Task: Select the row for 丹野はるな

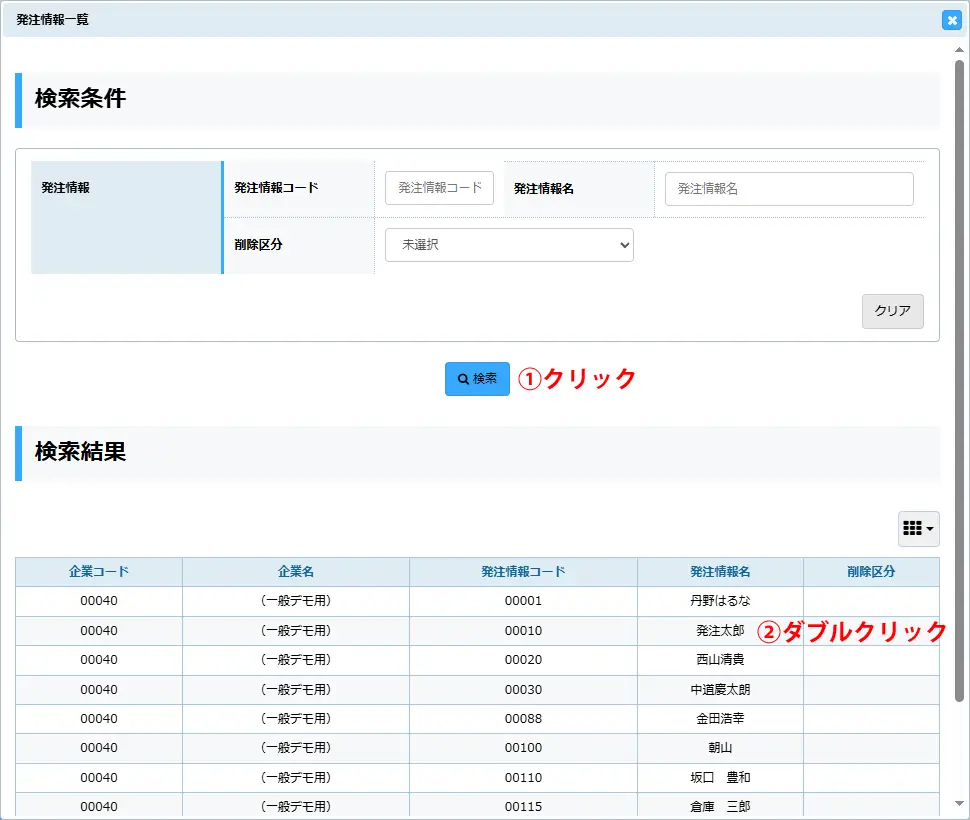Action: (720, 601)
